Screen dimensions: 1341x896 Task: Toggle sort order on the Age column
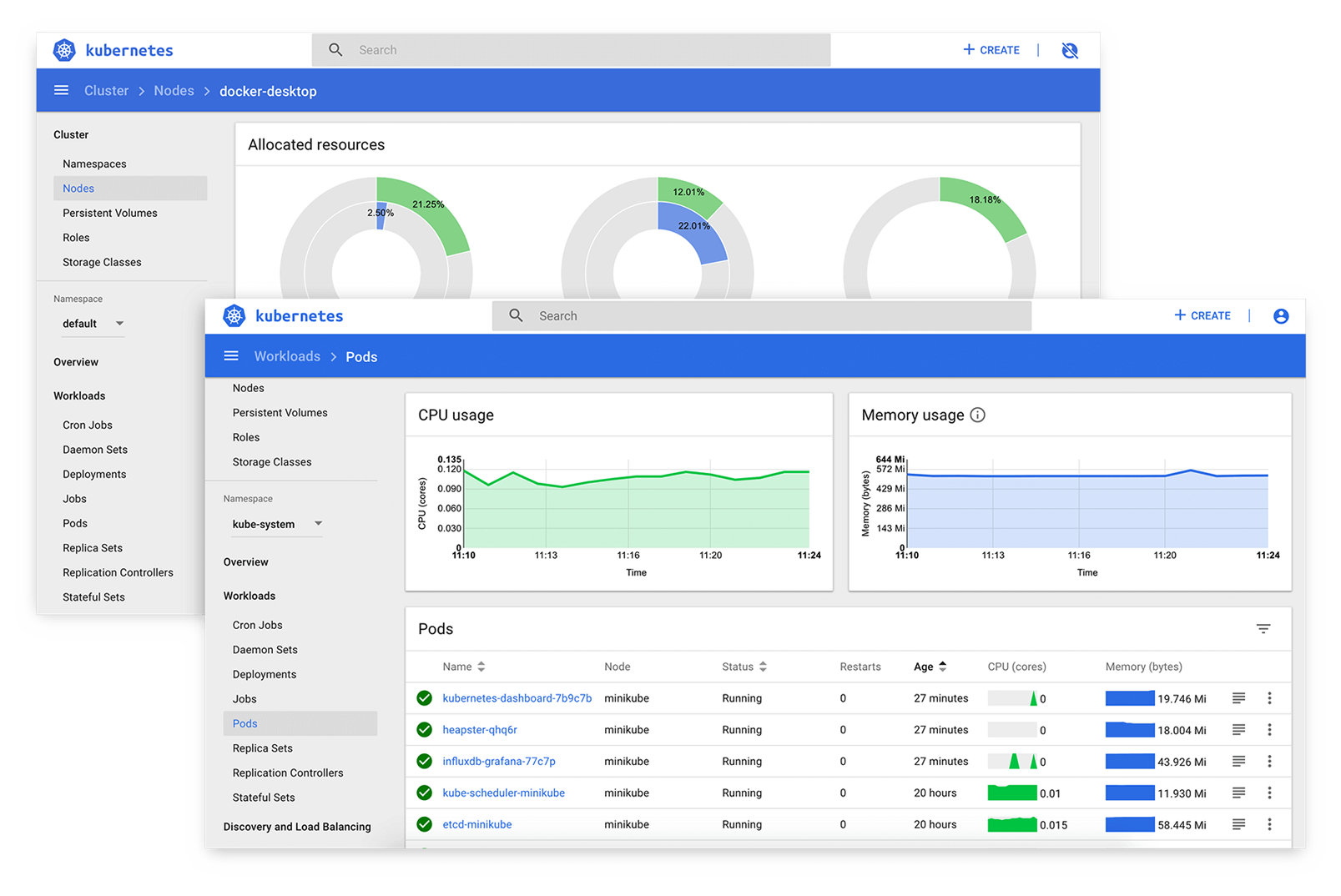[942, 667]
